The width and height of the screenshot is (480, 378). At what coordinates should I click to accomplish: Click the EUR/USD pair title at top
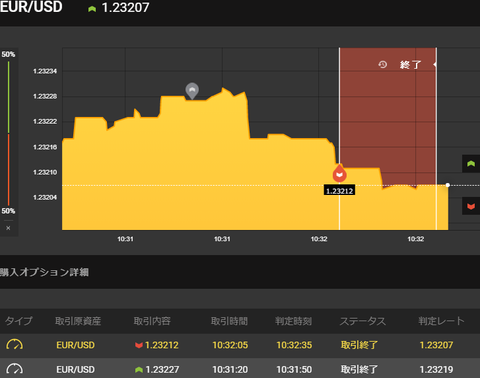[31, 7]
